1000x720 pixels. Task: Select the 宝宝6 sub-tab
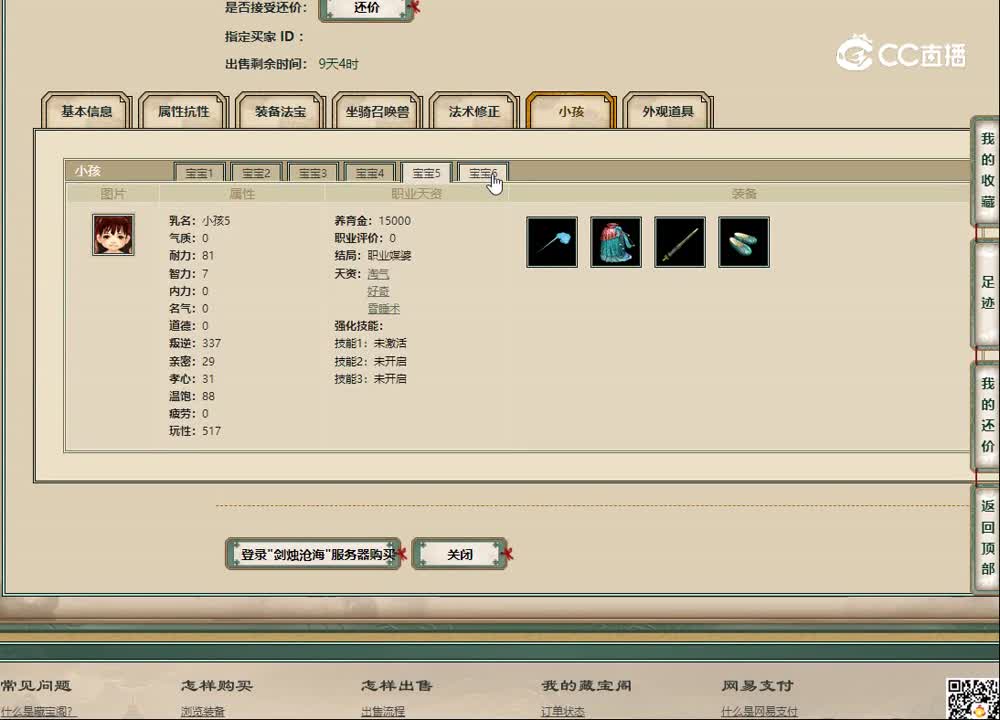pos(483,173)
